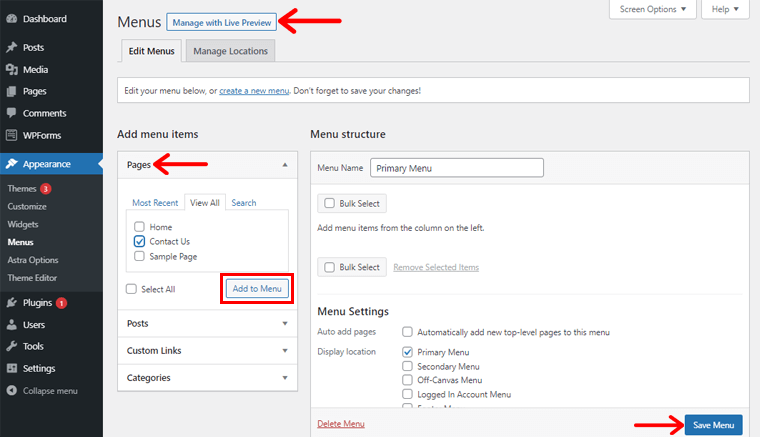Click the Pages icon in the sidebar
Image resolution: width=760 pixels, height=437 pixels.
(x=11, y=91)
